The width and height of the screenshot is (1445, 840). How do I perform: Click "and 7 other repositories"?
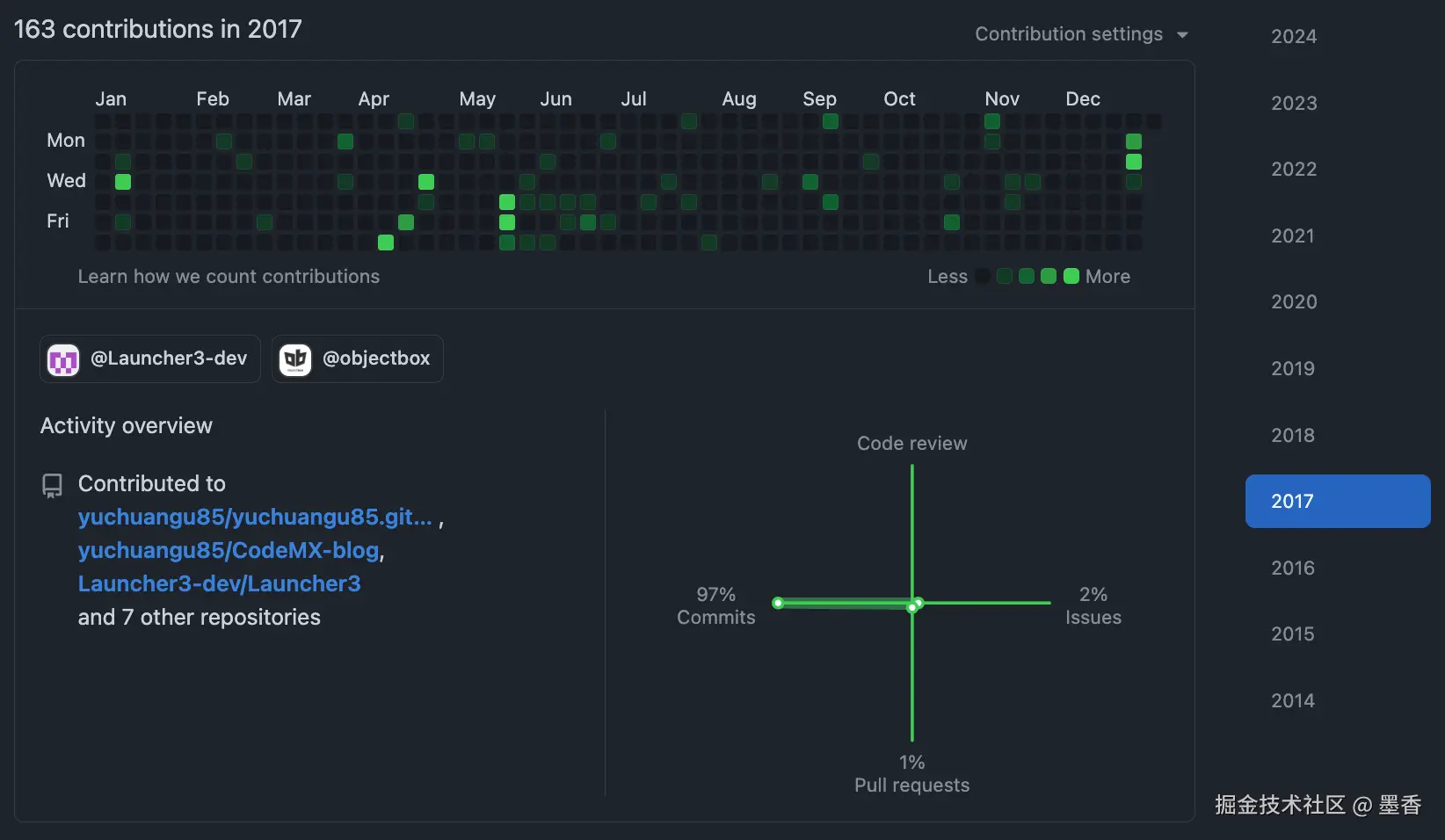[199, 617]
